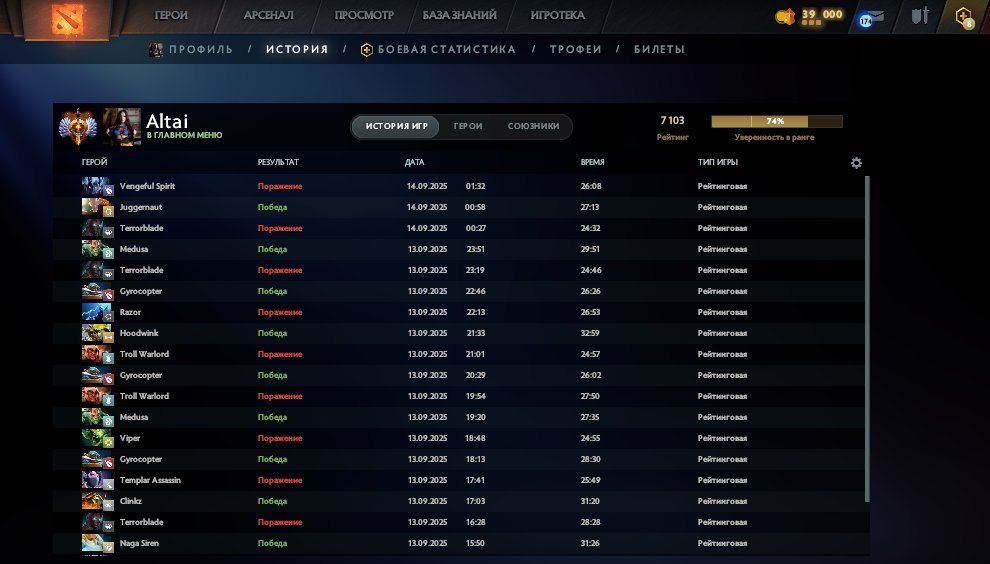Click the rank medal badge next to Altai

click(76, 126)
